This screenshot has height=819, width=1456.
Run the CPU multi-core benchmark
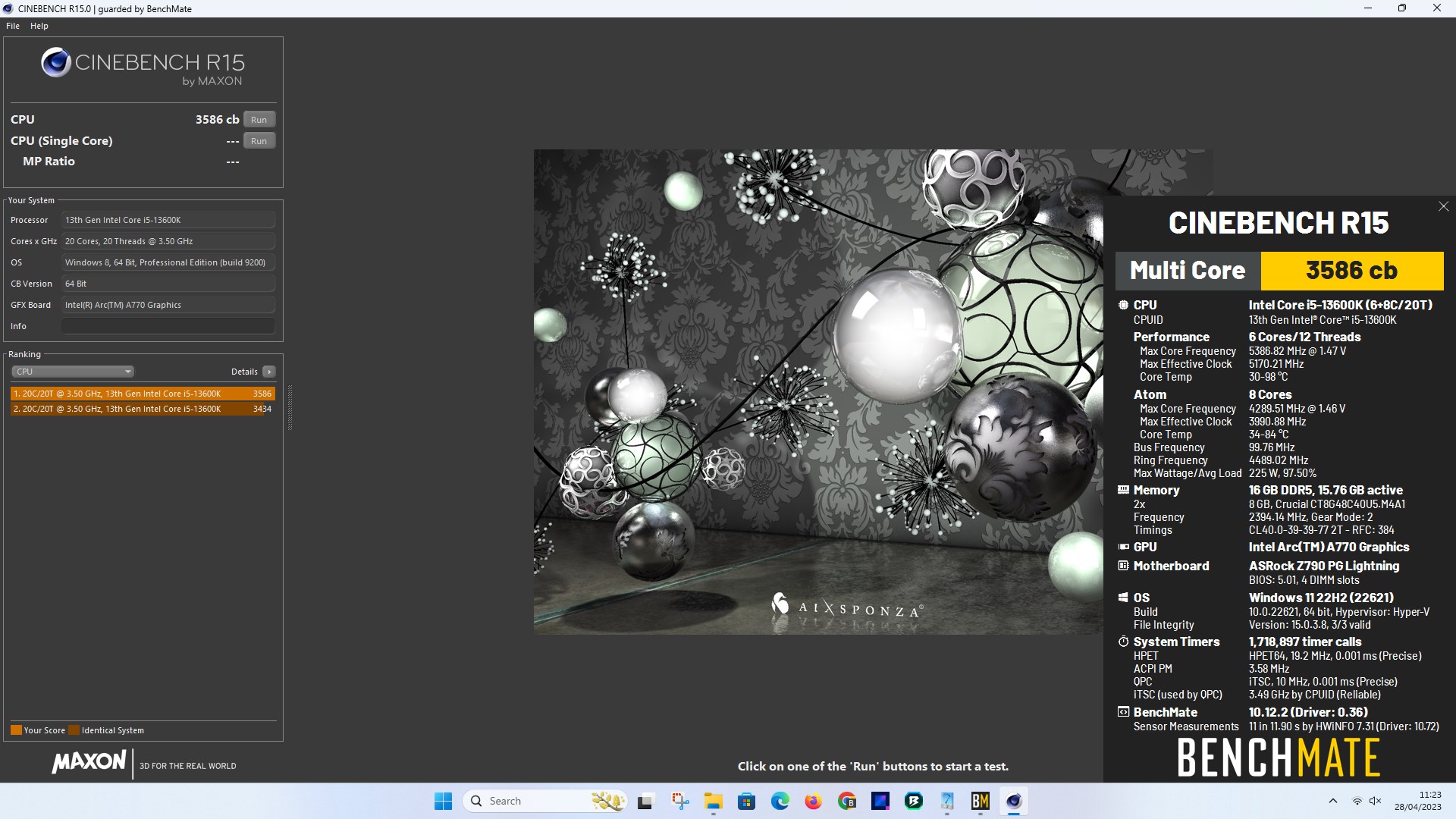click(259, 120)
